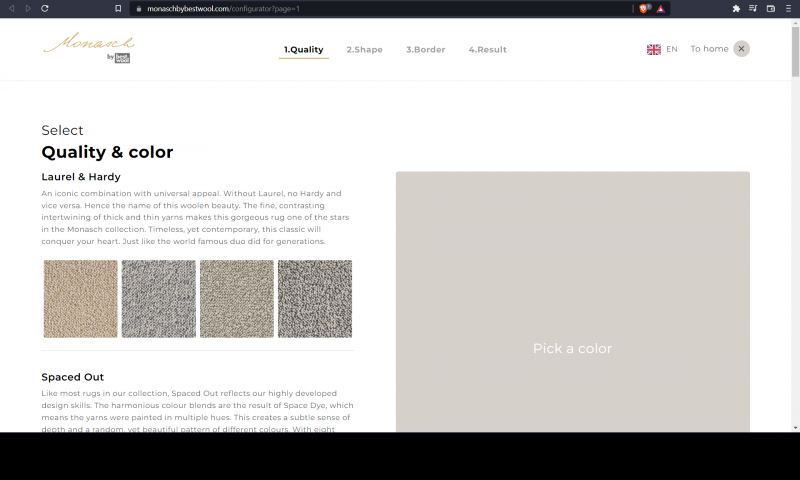
Task: Jump to the 4.Result step
Action: pos(487,49)
